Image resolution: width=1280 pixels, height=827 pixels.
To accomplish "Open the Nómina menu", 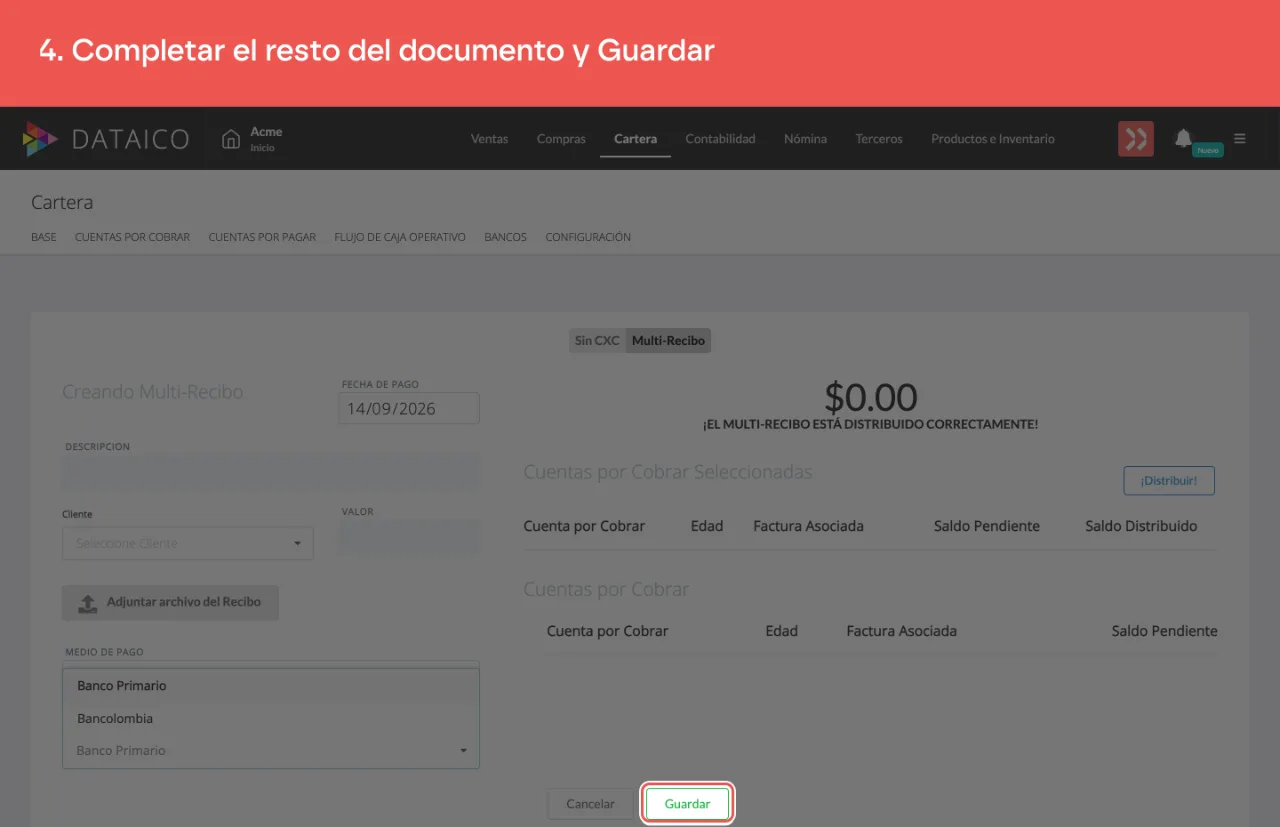I will click(x=805, y=139).
